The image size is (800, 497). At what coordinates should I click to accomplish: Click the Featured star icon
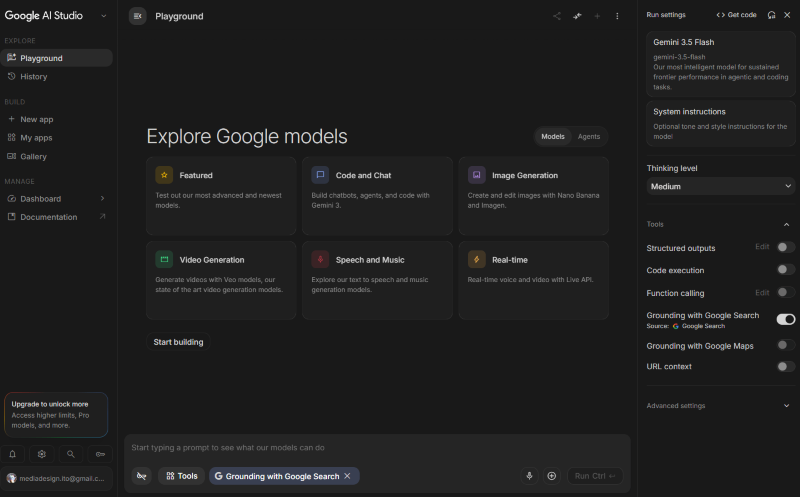click(x=164, y=175)
